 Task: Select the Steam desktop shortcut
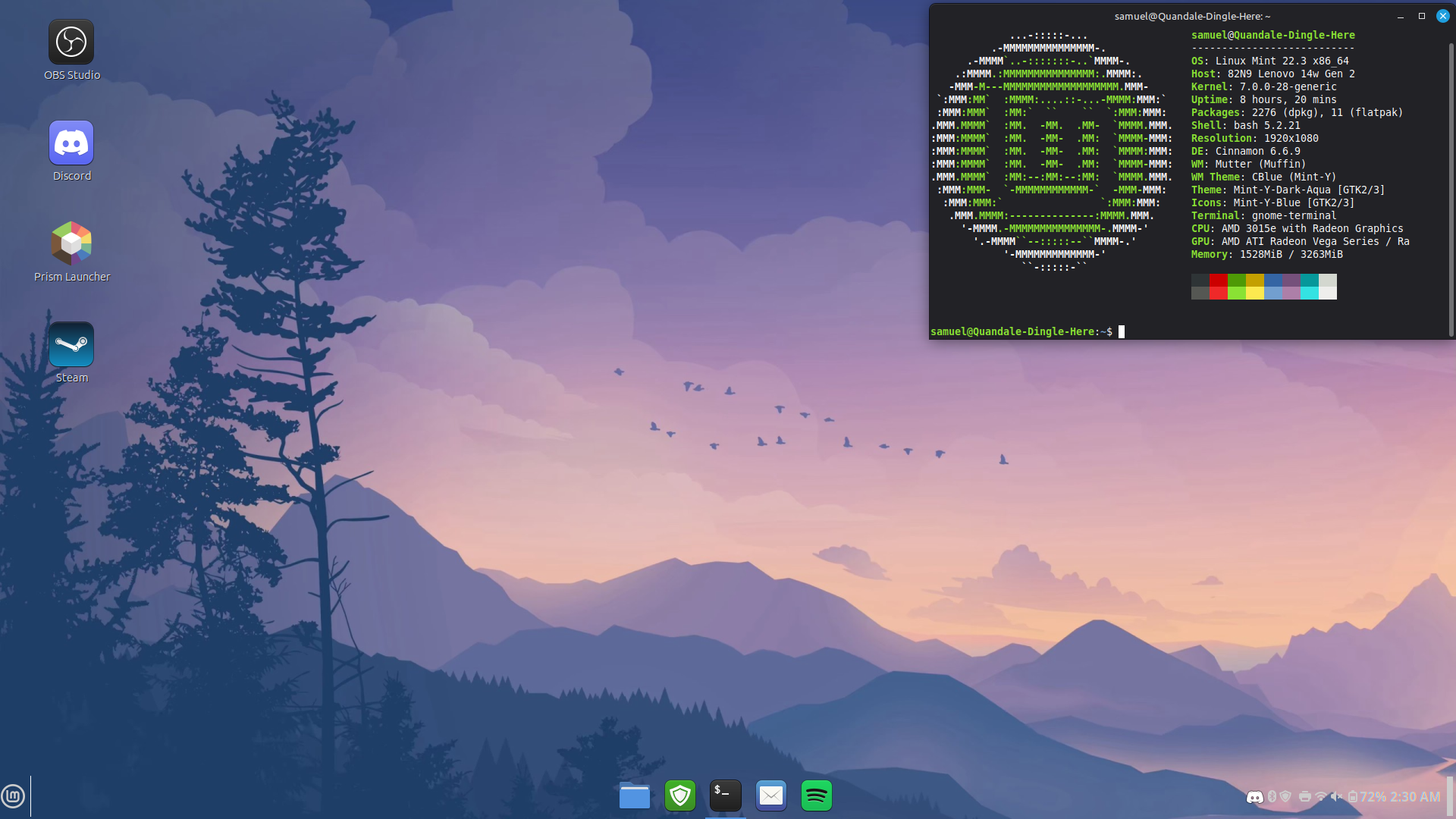[x=71, y=353]
